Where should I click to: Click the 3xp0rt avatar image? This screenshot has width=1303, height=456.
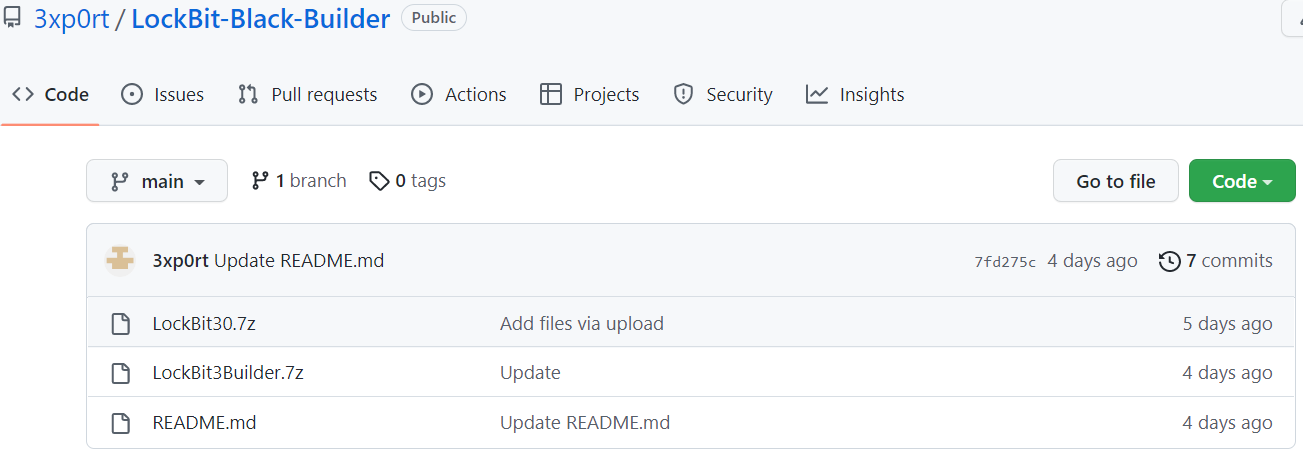[121, 261]
